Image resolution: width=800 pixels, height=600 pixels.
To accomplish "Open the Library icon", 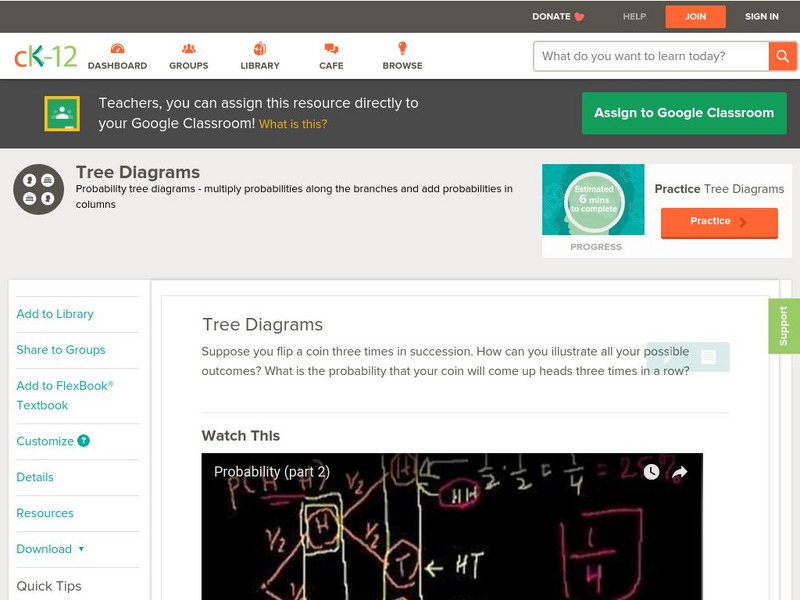I will click(x=259, y=47).
